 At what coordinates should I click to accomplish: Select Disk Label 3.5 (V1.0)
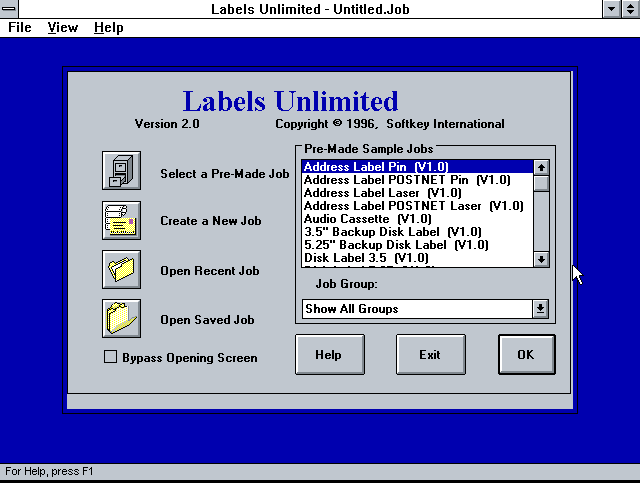417,258
